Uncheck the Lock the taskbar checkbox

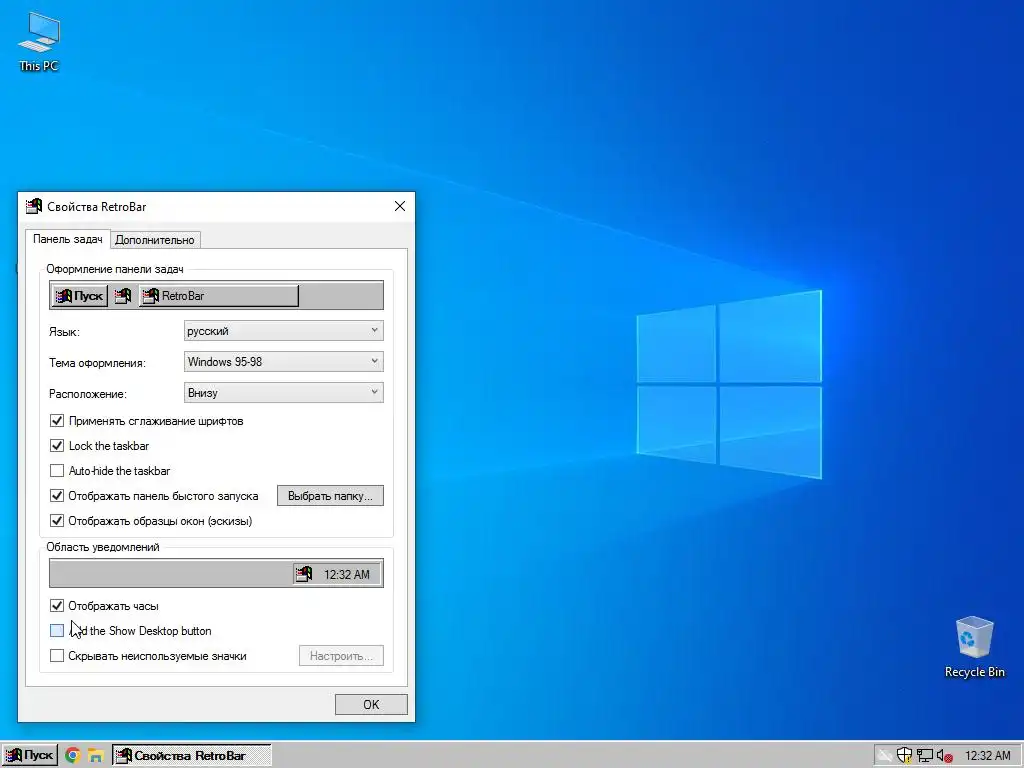coord(57,446)
